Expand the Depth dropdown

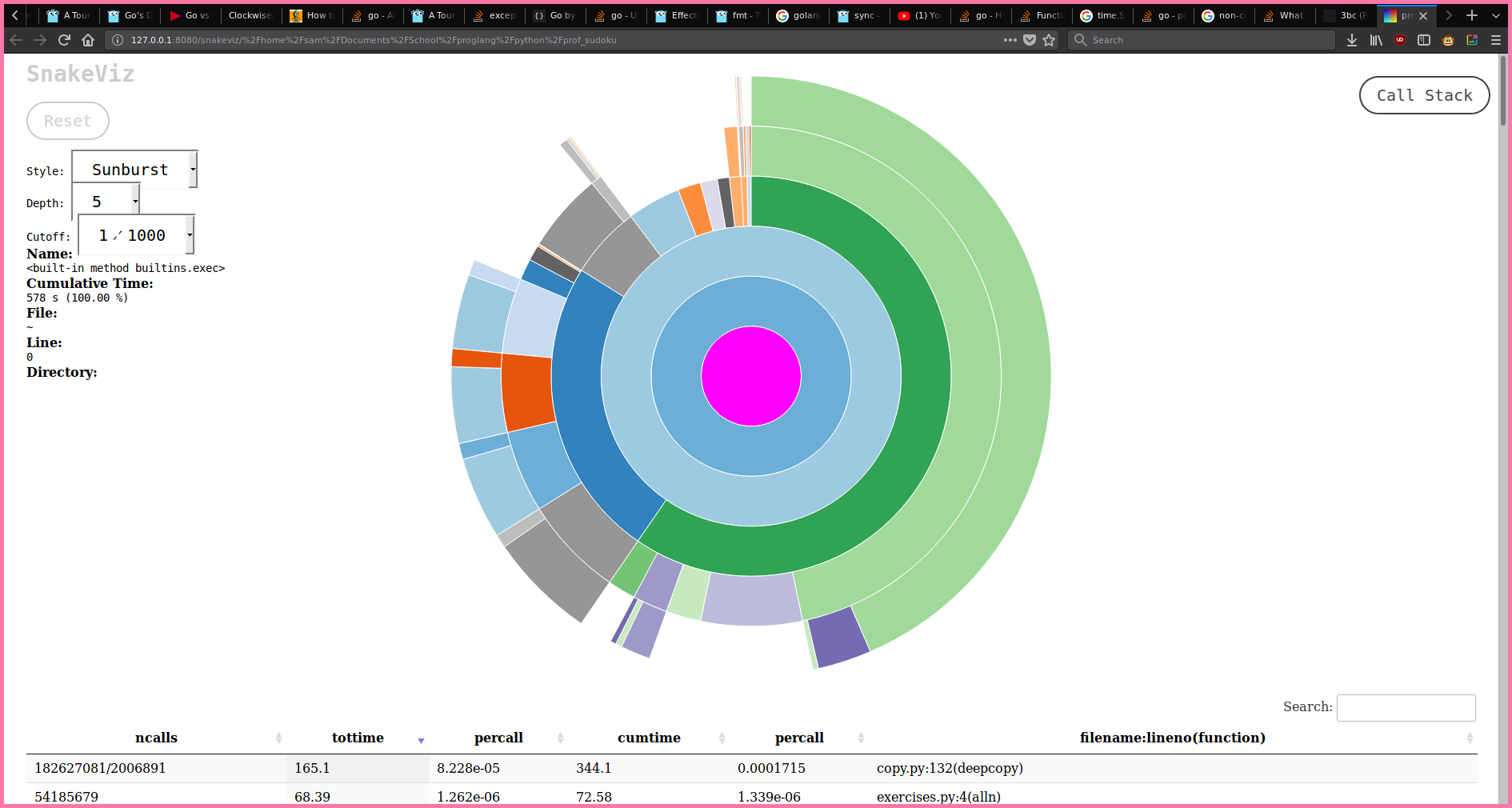click(106, 202)
